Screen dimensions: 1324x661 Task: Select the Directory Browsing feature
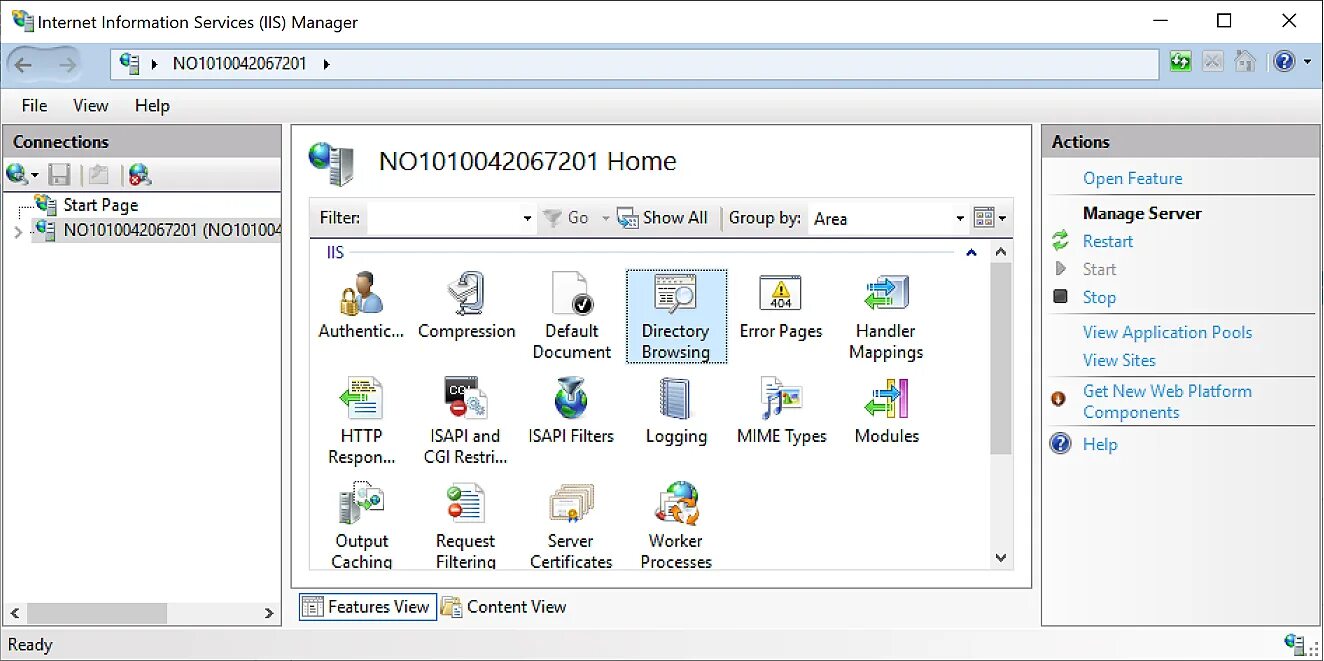point(676,316)
